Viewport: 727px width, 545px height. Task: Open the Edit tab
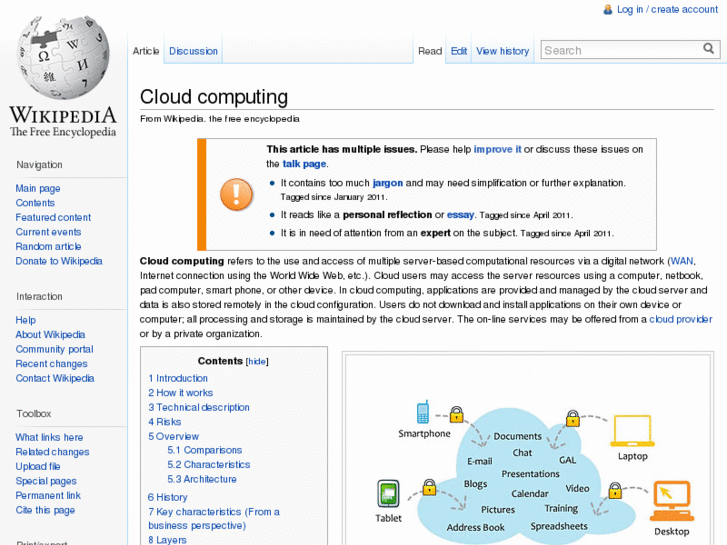coord(459,51)
